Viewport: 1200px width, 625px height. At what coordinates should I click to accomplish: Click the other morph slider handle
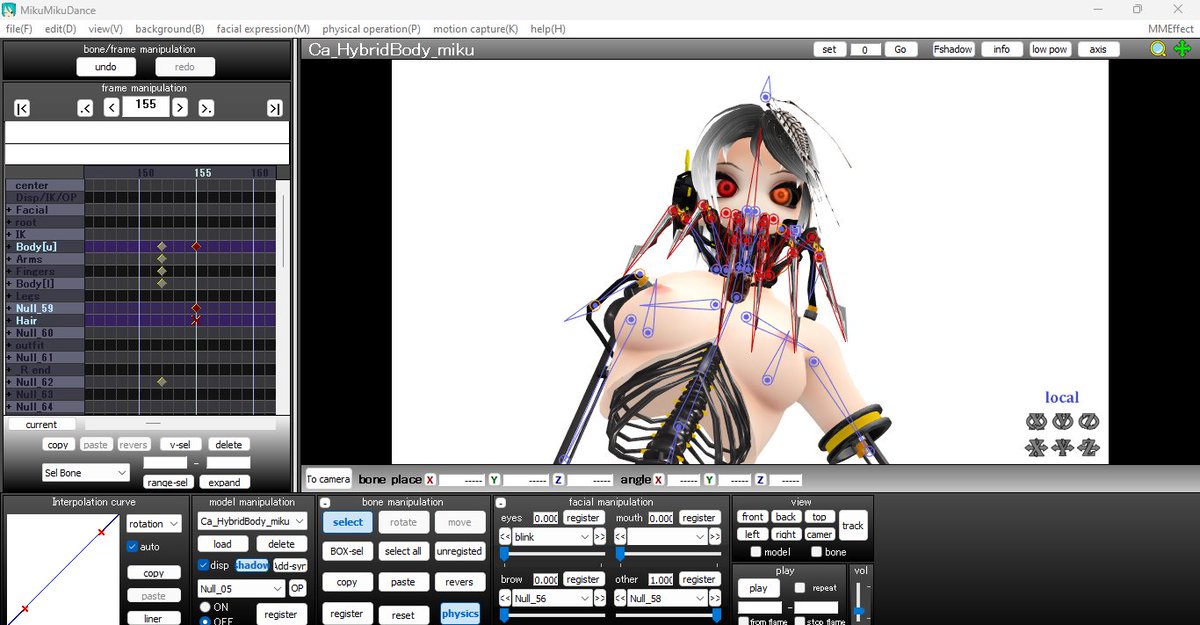coord(715,615)
